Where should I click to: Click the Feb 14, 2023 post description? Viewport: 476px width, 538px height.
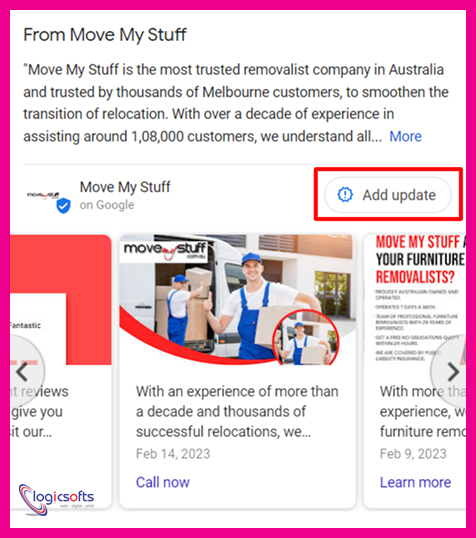[237, 411]
